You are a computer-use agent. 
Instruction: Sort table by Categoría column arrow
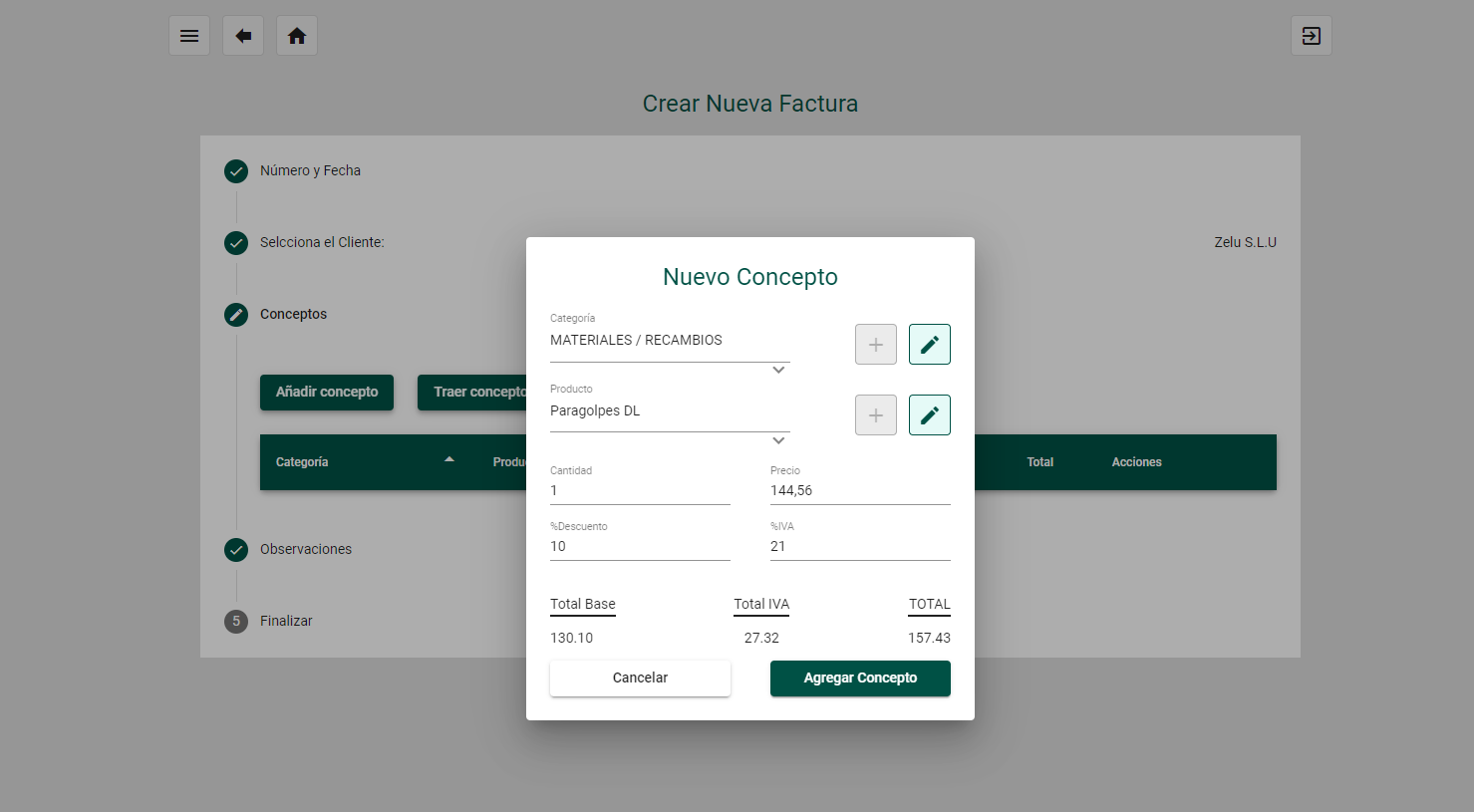[x=449, y=459]
